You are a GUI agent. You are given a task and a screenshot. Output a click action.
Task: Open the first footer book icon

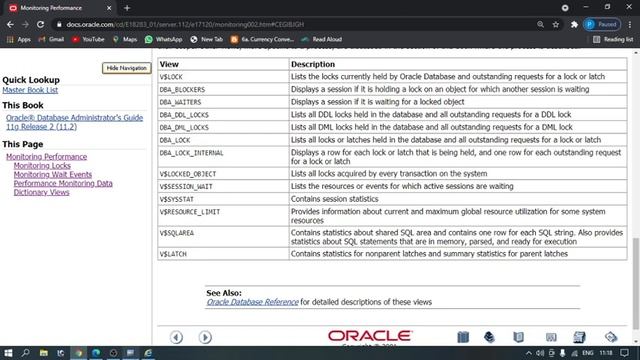point(463,337)
